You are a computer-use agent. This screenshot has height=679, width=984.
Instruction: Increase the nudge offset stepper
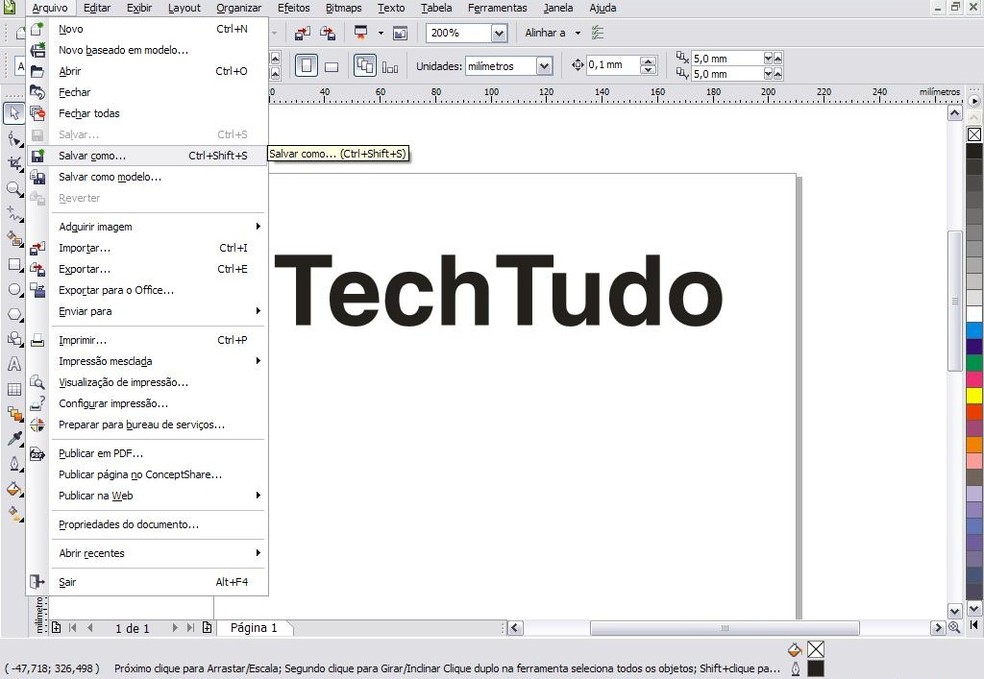click(648, 61)
